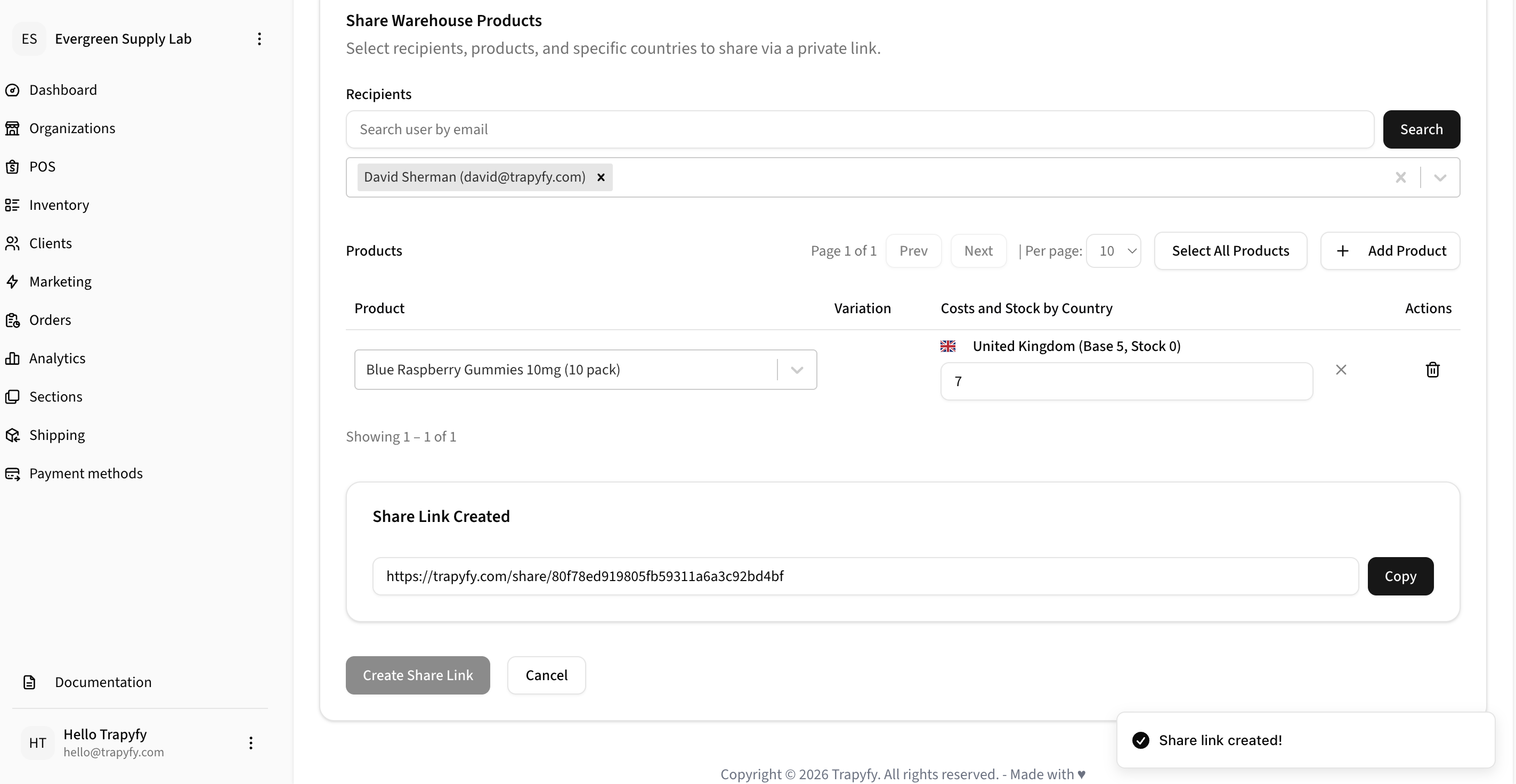Viewport: 1516px width, 784px height.
Task: Open Clients from sidebar
Action: (51, 243)
